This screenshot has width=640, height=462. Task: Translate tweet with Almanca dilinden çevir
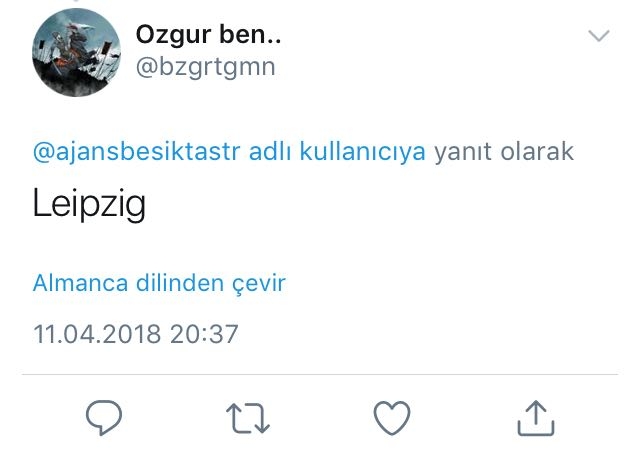coord(159,283)
